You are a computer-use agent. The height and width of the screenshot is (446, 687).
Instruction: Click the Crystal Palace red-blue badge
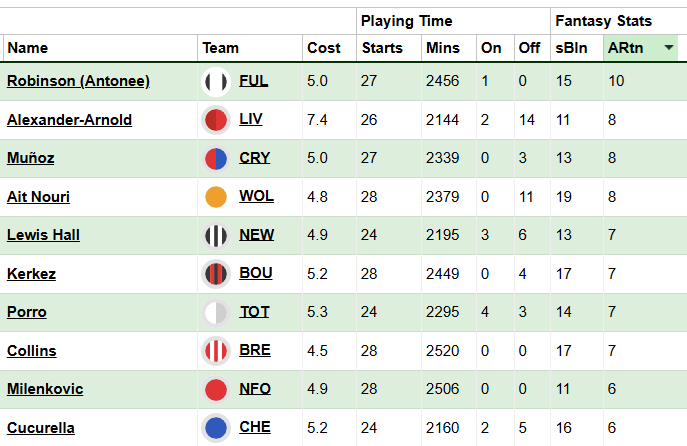216,158
